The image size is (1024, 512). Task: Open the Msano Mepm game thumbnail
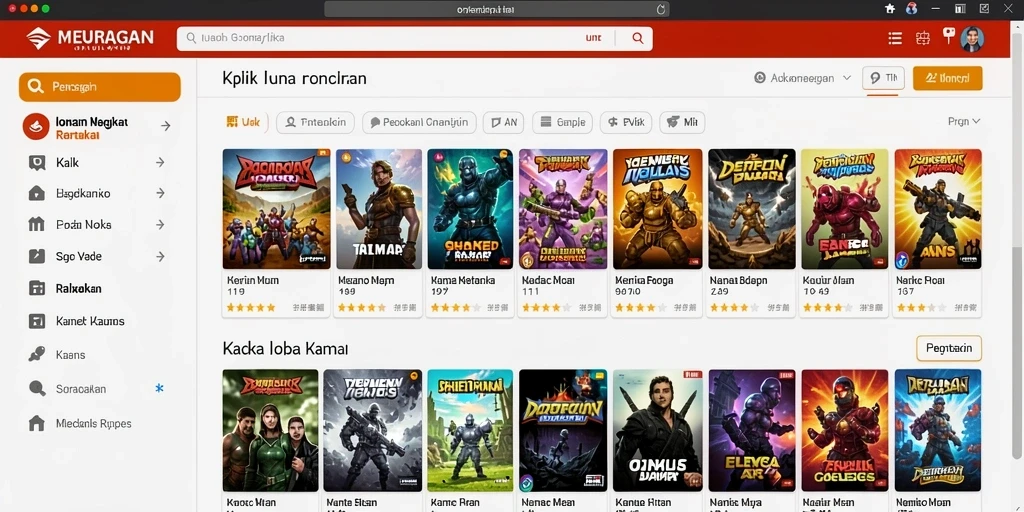click(379, 209)
